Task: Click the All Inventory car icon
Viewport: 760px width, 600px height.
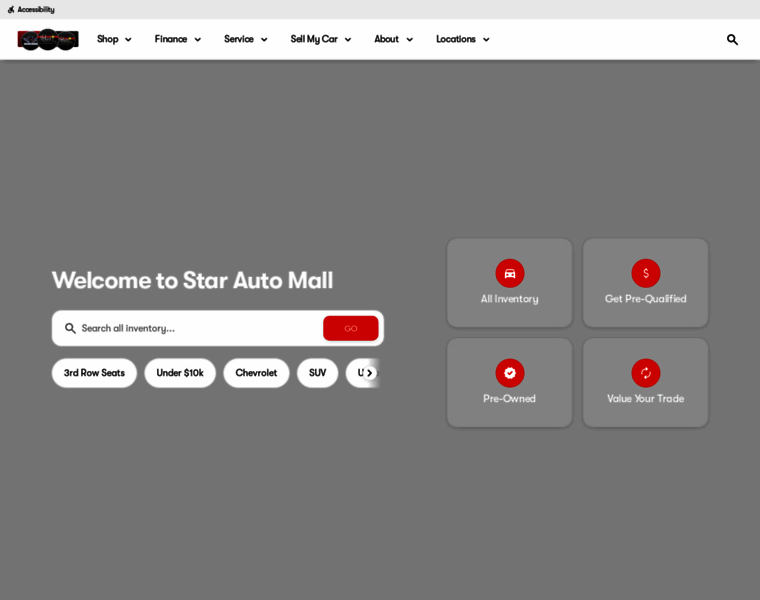Action: pos(510,273)
